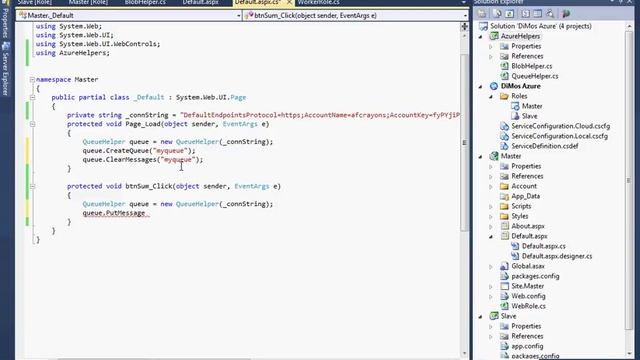Open the Server Explorer side tab

[5, 69]
